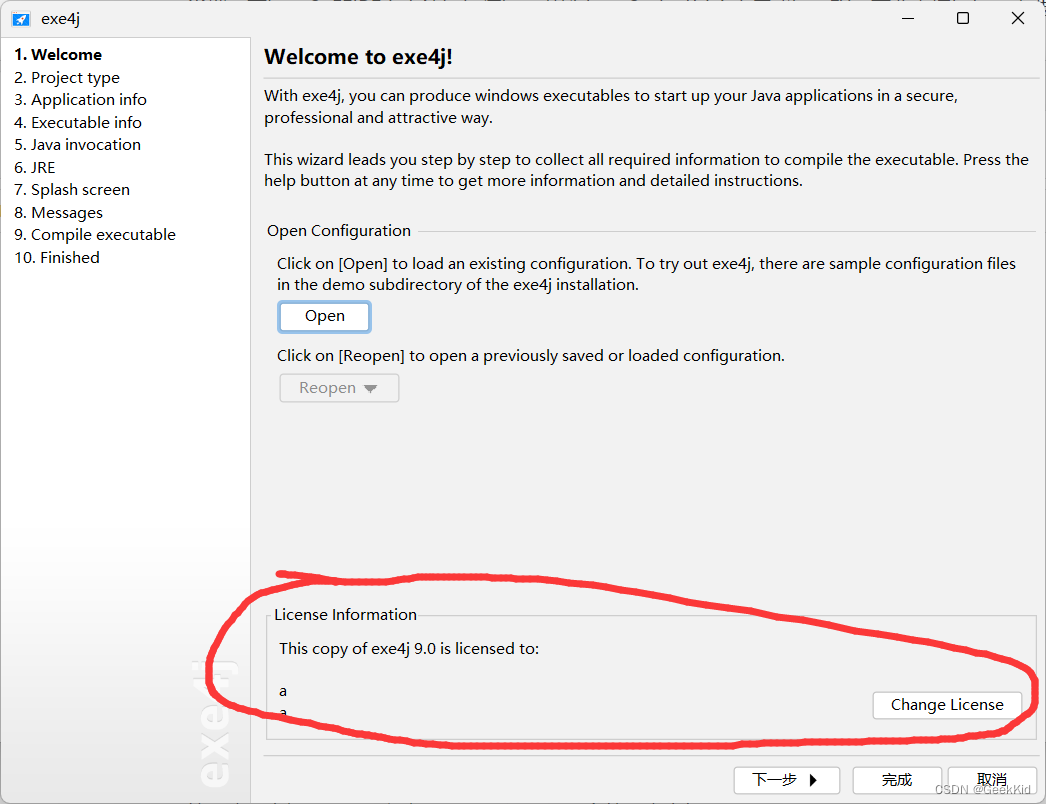Click "This copy of exe4j 9.0 is licensed to:" text
This screenshot has width=1046, height=804.
(x=409, y=649)
